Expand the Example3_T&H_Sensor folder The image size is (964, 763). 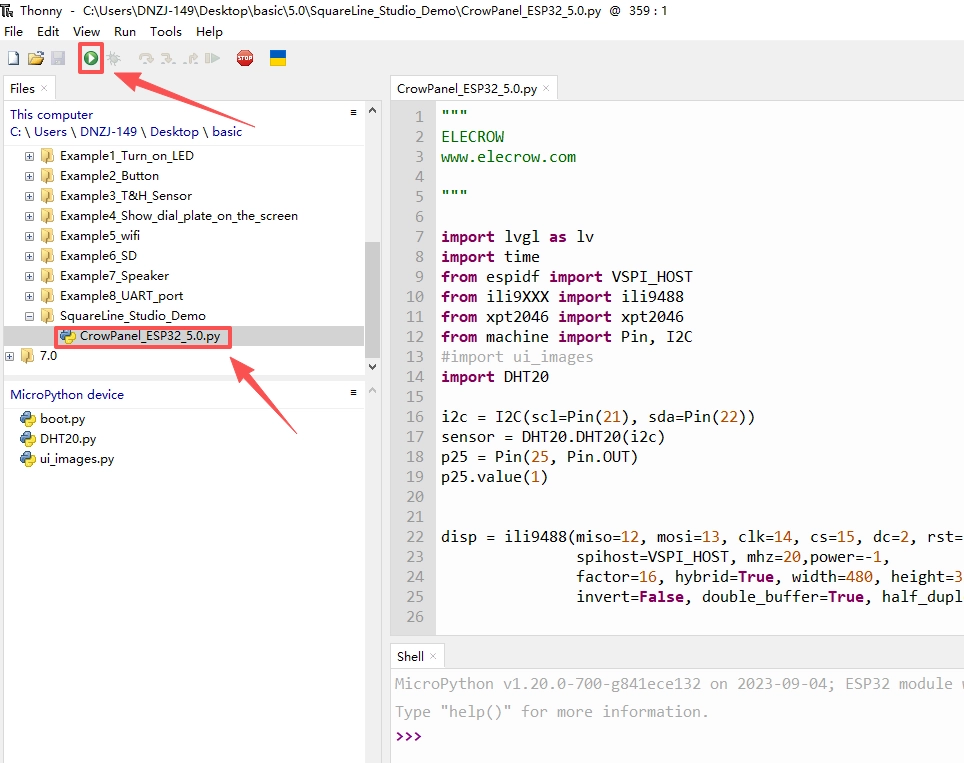[x=30, y=197]
